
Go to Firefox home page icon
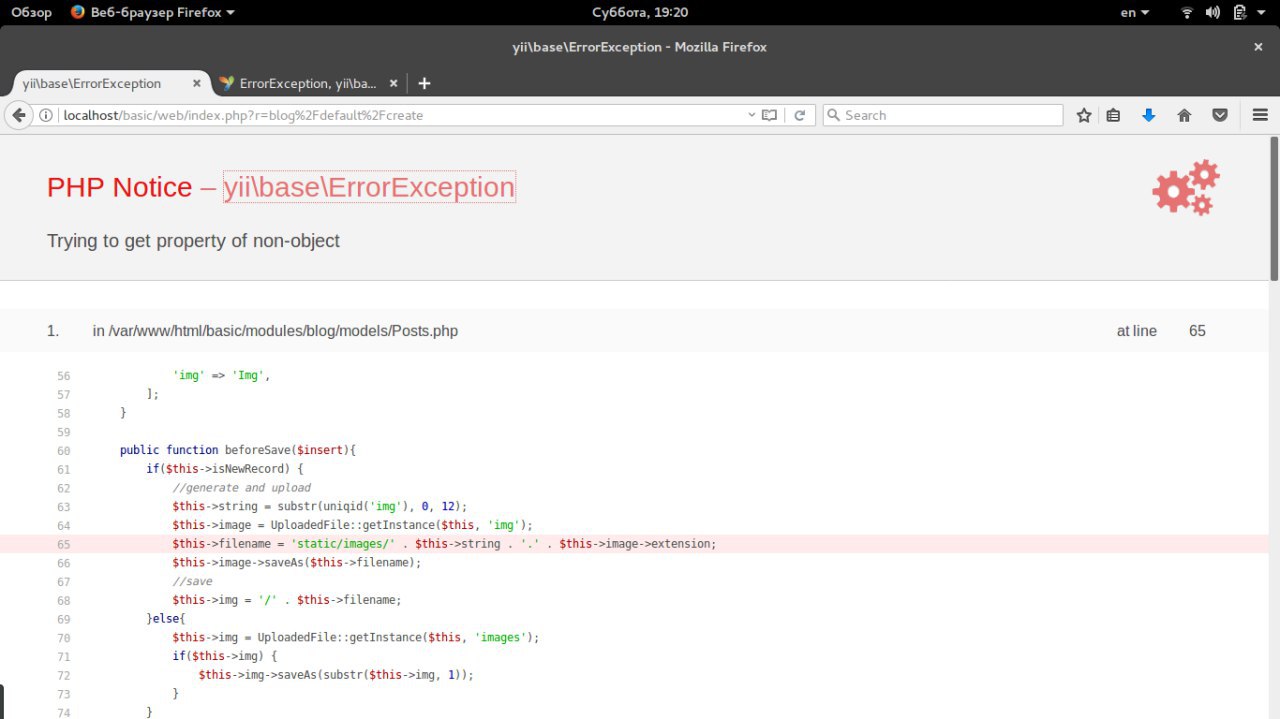click(1184, 115)
